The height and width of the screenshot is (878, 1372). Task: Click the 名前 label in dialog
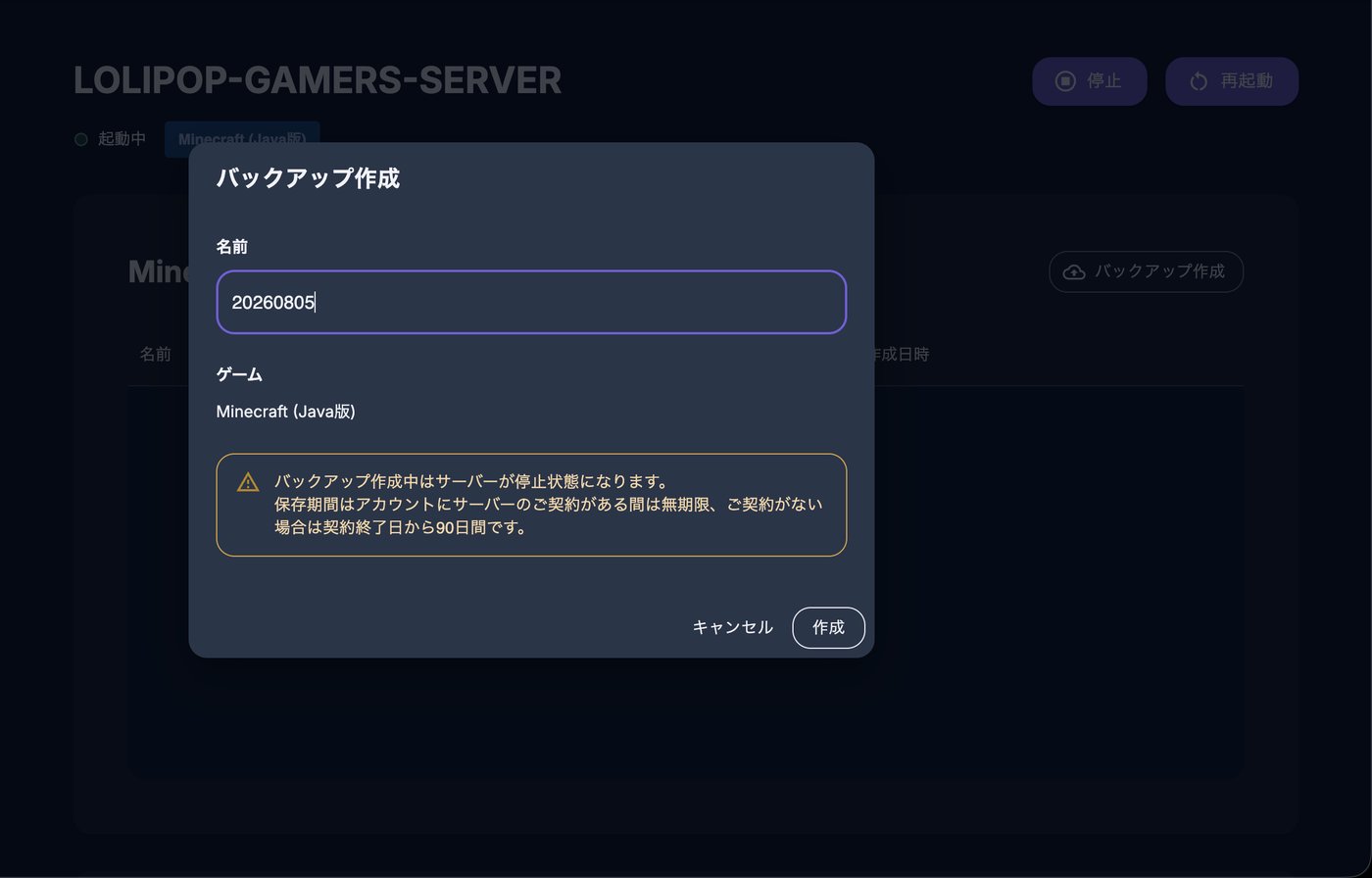click(x=231, y=247)
